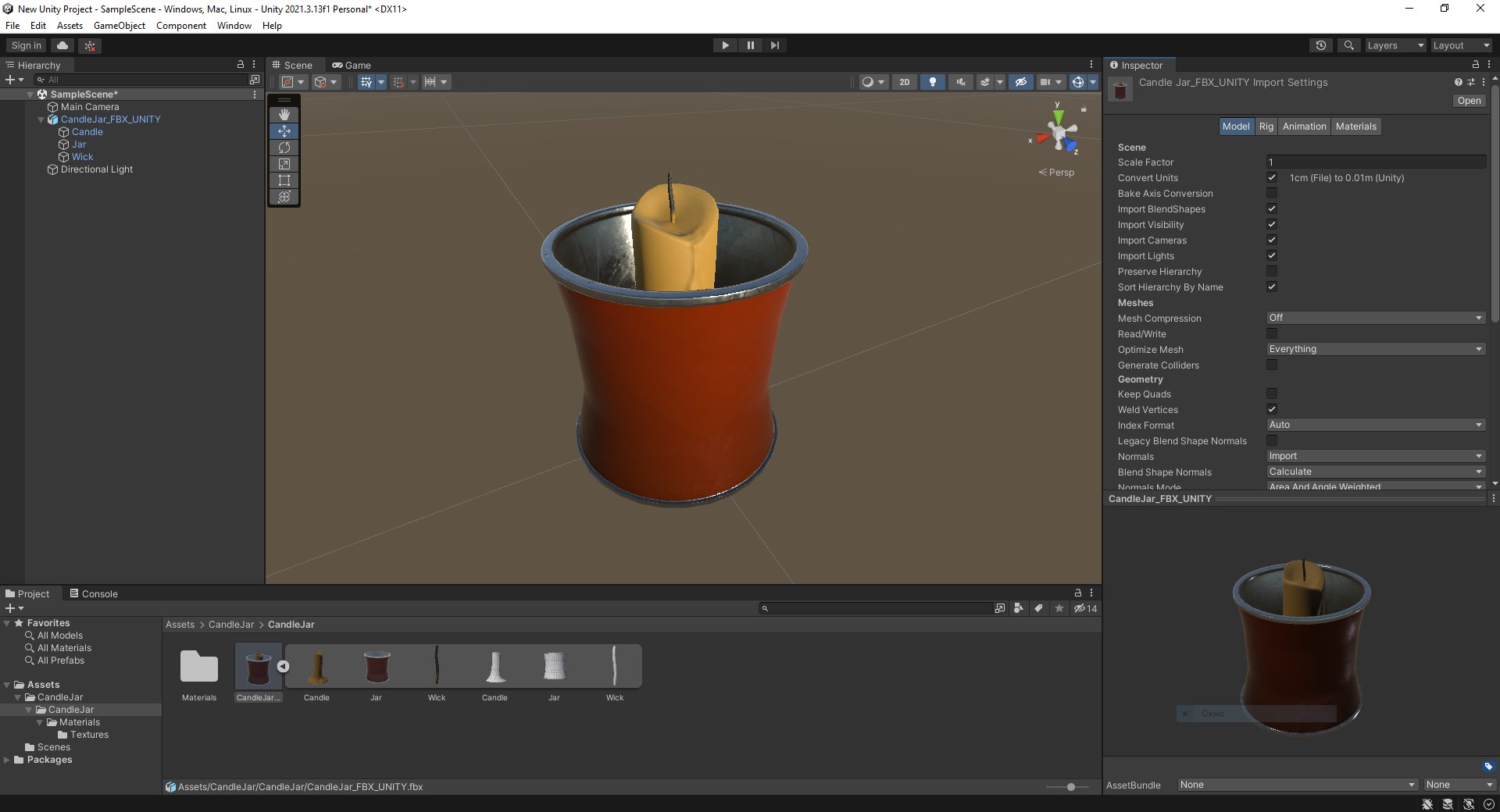Select the Wick object in Hierarchy
Image resolution: width=1500 pixels, height=812 pixels.
tap(82, 157)
